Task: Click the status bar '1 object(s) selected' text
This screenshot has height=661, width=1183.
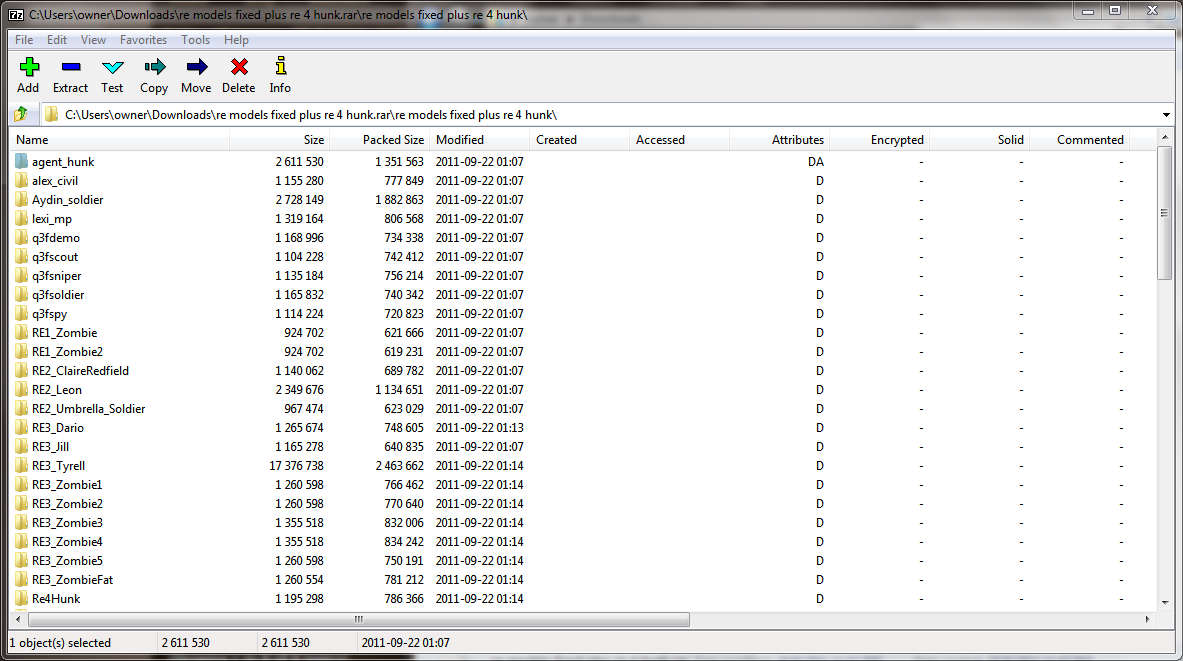Action: pyautogui.click(x=60, y=643)
